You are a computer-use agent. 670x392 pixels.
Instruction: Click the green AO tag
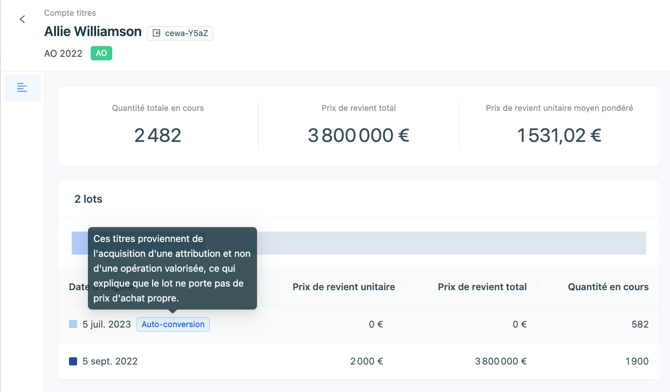pyautogui.click(x=101, y=53)
